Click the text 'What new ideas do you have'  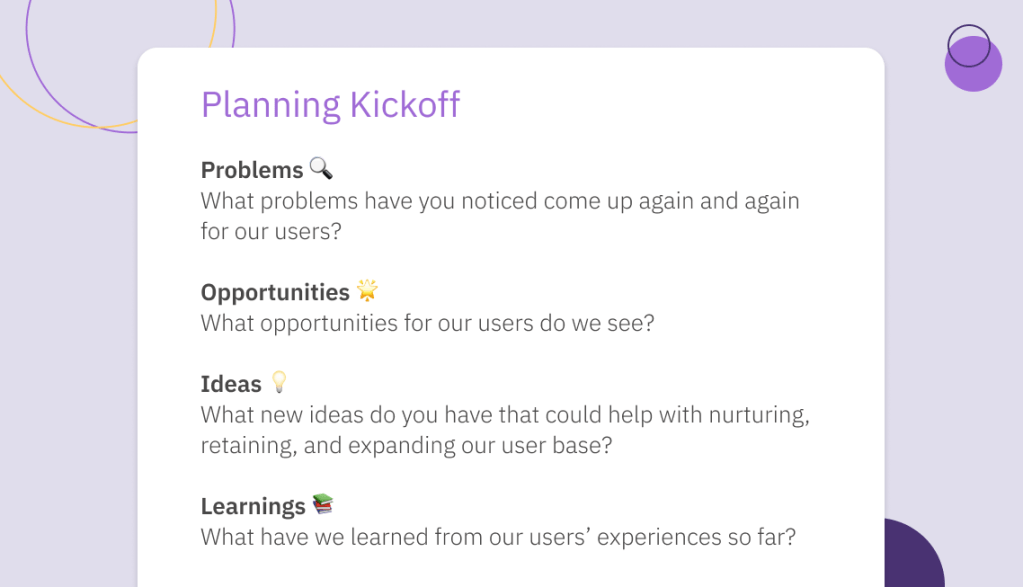pos(346,415)
